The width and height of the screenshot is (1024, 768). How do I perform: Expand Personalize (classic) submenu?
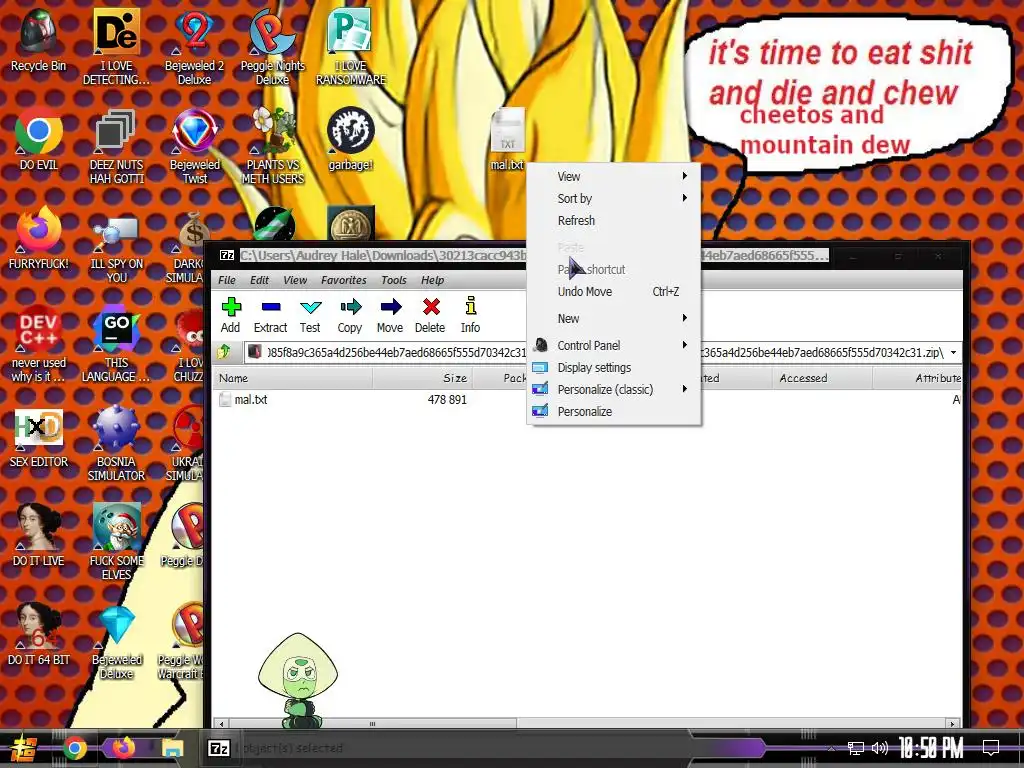[614, 390]
